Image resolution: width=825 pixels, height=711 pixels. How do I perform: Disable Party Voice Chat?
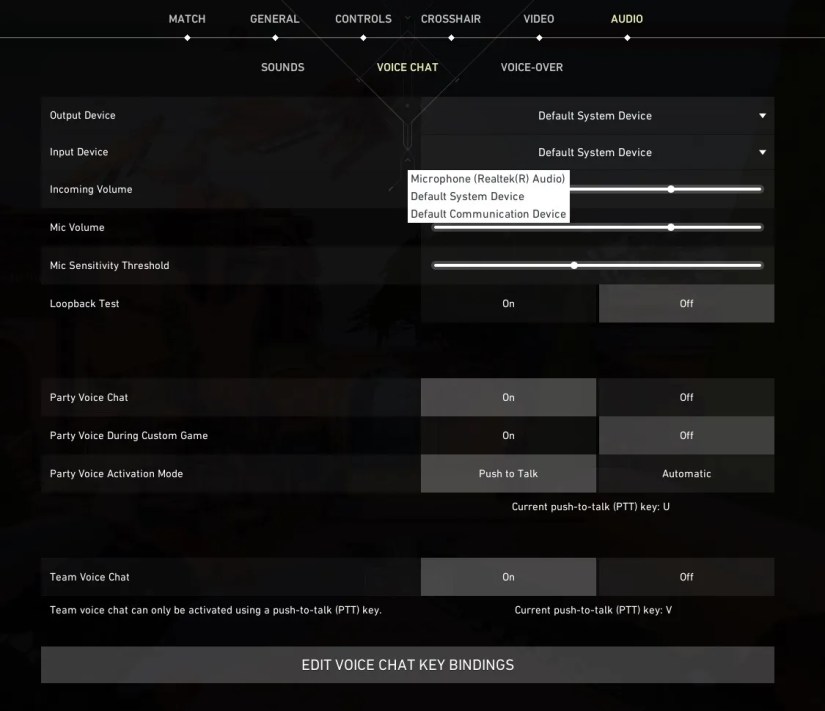pos(686,397)
